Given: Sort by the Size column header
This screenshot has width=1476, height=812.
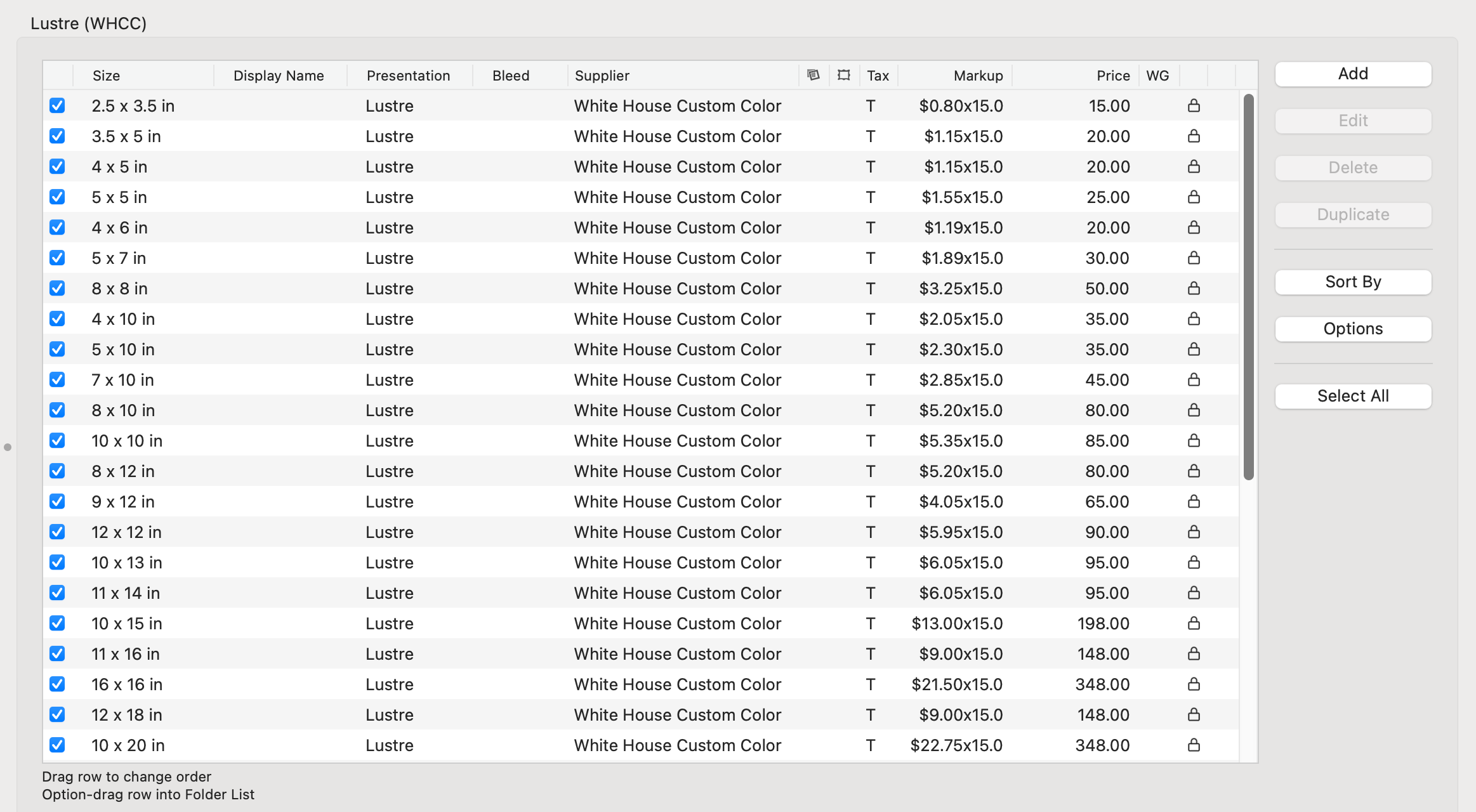Looking at the screenshot, I should point(106,75).
